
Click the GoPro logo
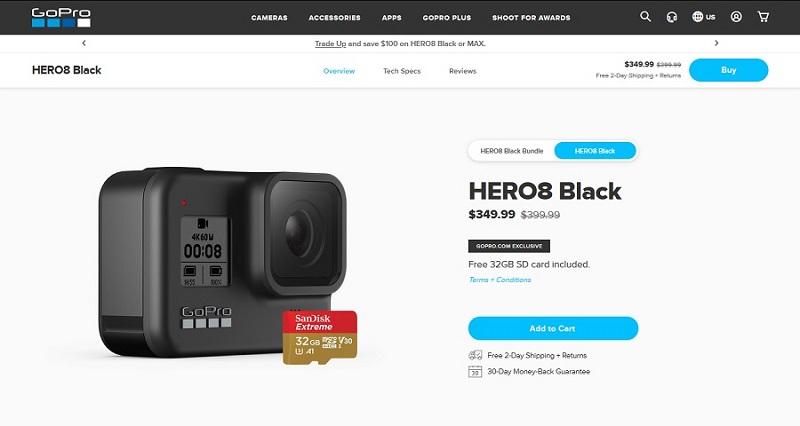coord(61,17)
